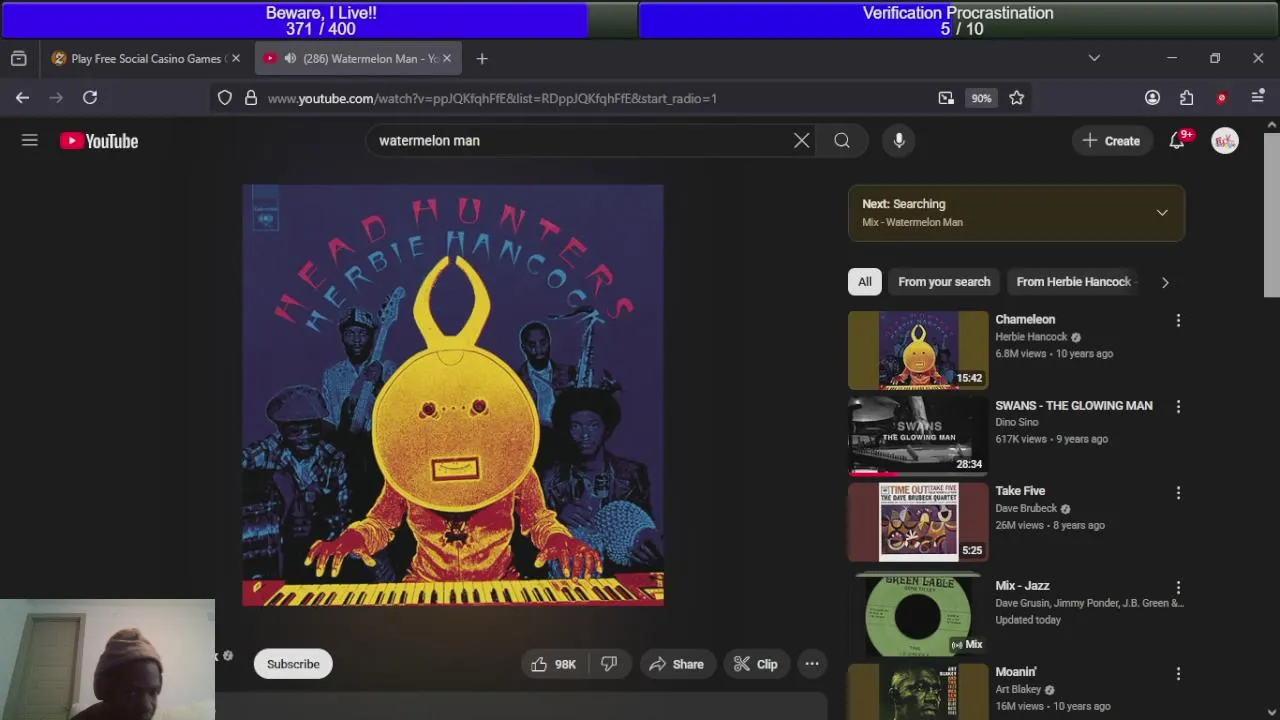Open options for Take Five video
Viewport: 1280px width, 720px height.
coord(1178,493)
